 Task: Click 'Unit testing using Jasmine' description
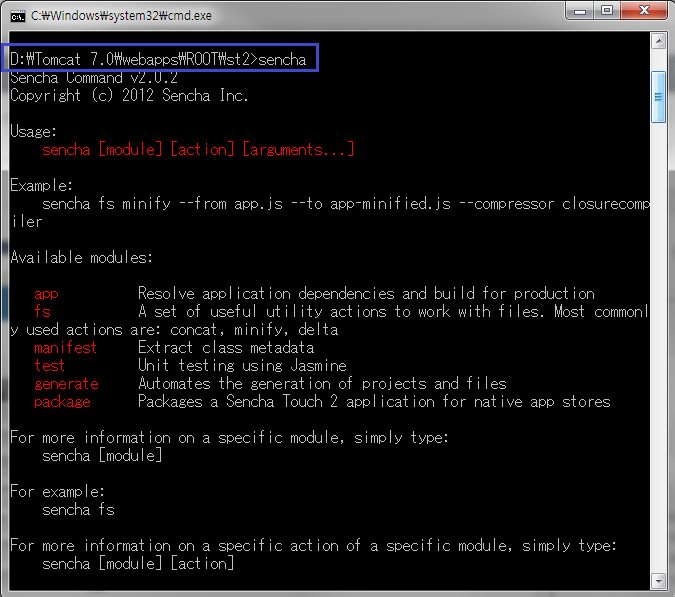point(242,366)
